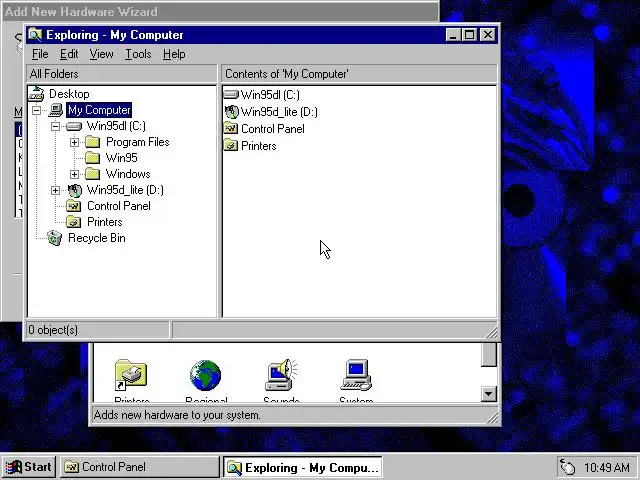Click the 10:49 AM clock
The height and width of the screenshot is (480, 640).
pyautogui.click(x=607, y=467)
